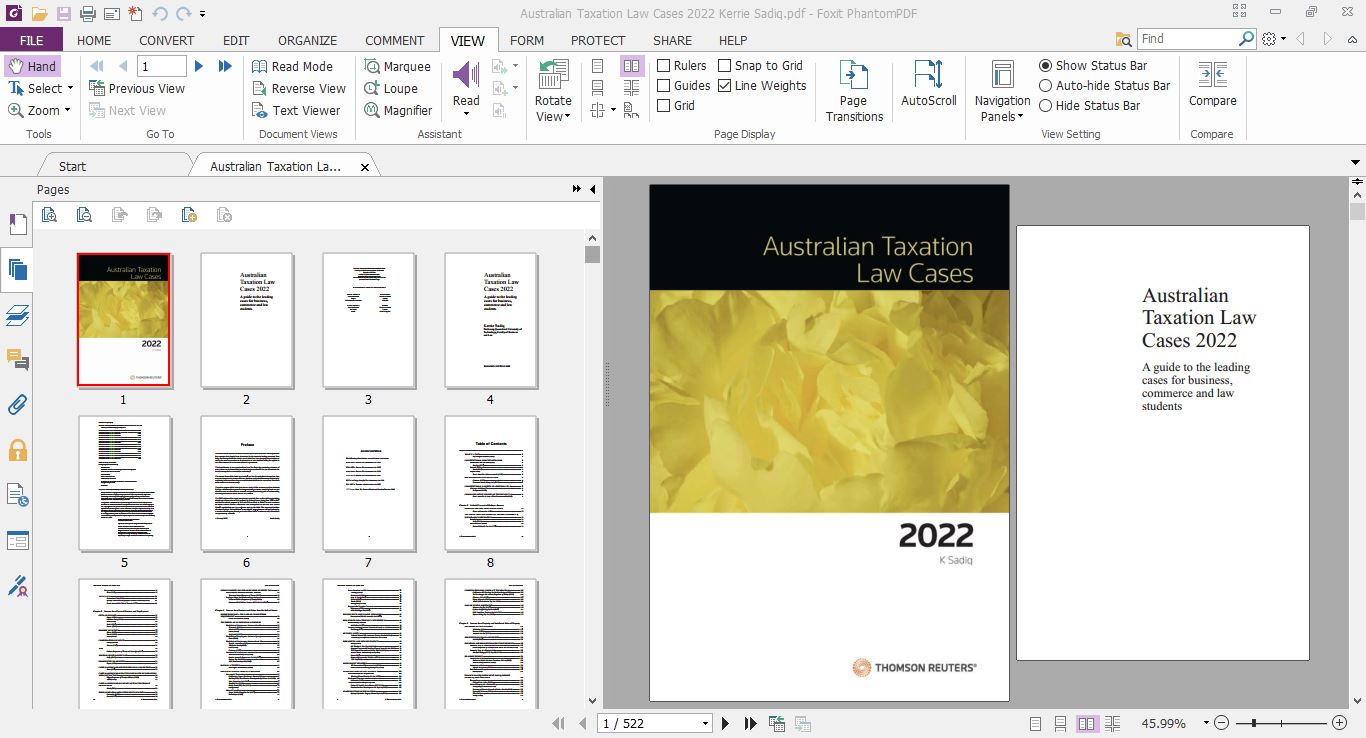Zoom in with the plus button
The image size is (1366, 738).
1339,723
